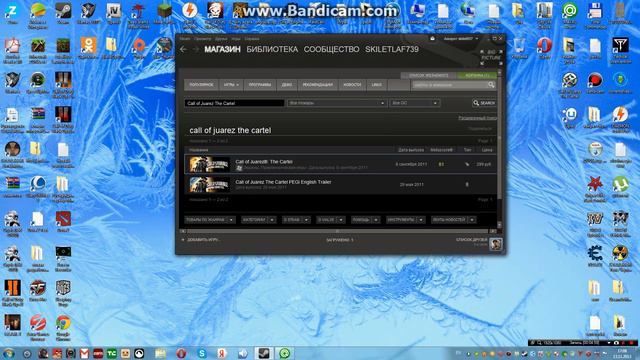Switch to the БИБЛИОТЕКА tab
Image resolution: width=640 pixels, height=360 pixels.
[x=272, y=49]
